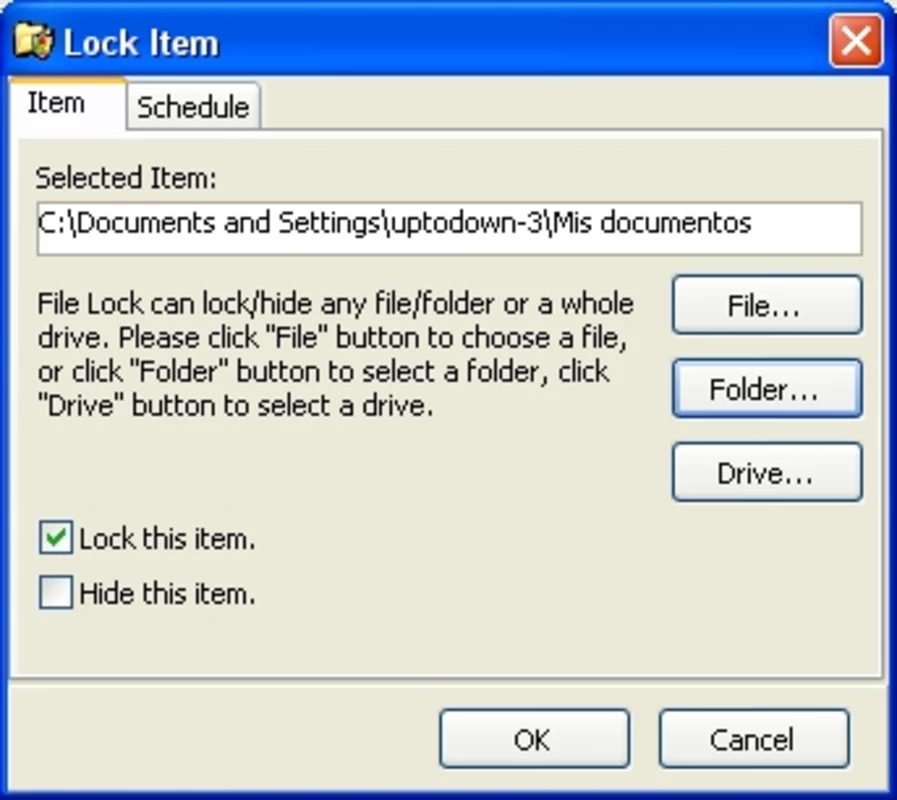897x800 pixels.
Task: Click the 'Lock Item' title bar text
Action: (x=141, y=43)
